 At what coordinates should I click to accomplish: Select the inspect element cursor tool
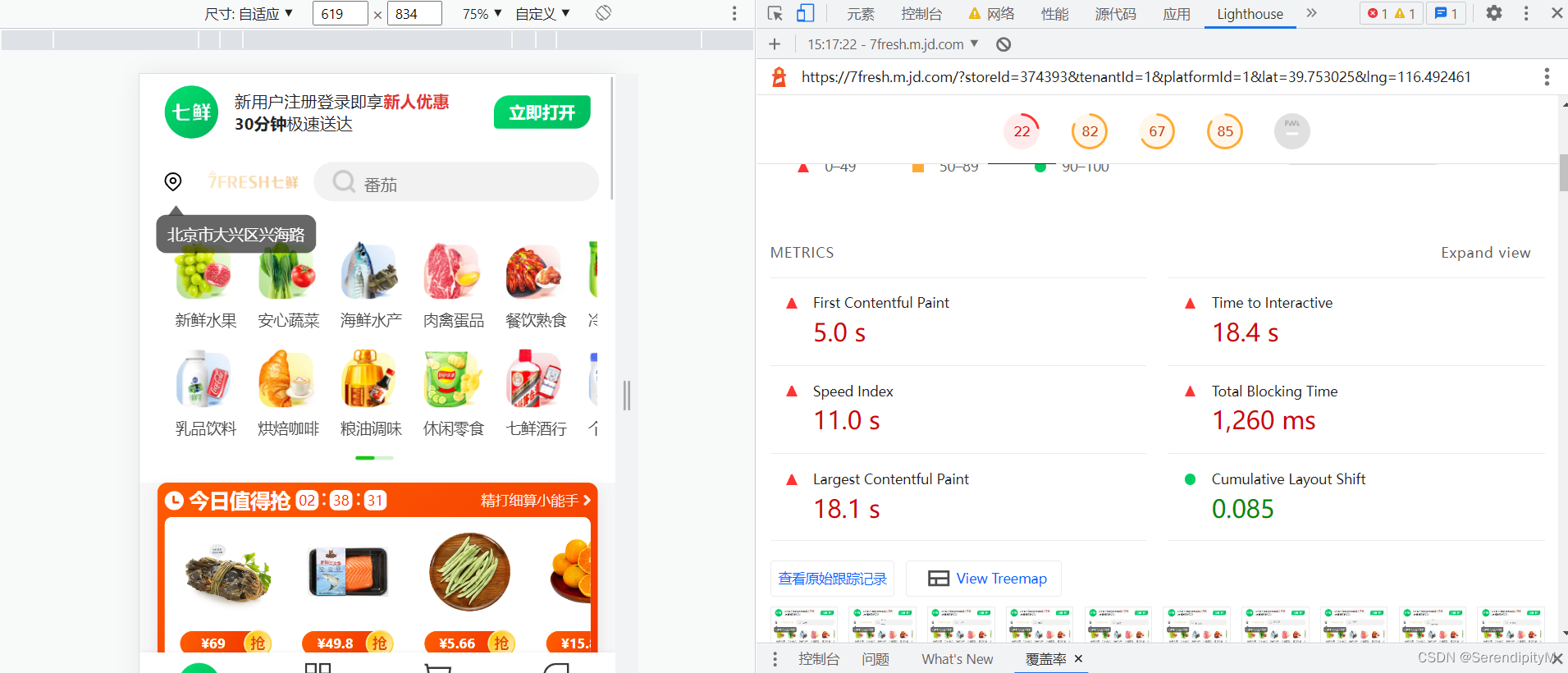pos(775,13)
